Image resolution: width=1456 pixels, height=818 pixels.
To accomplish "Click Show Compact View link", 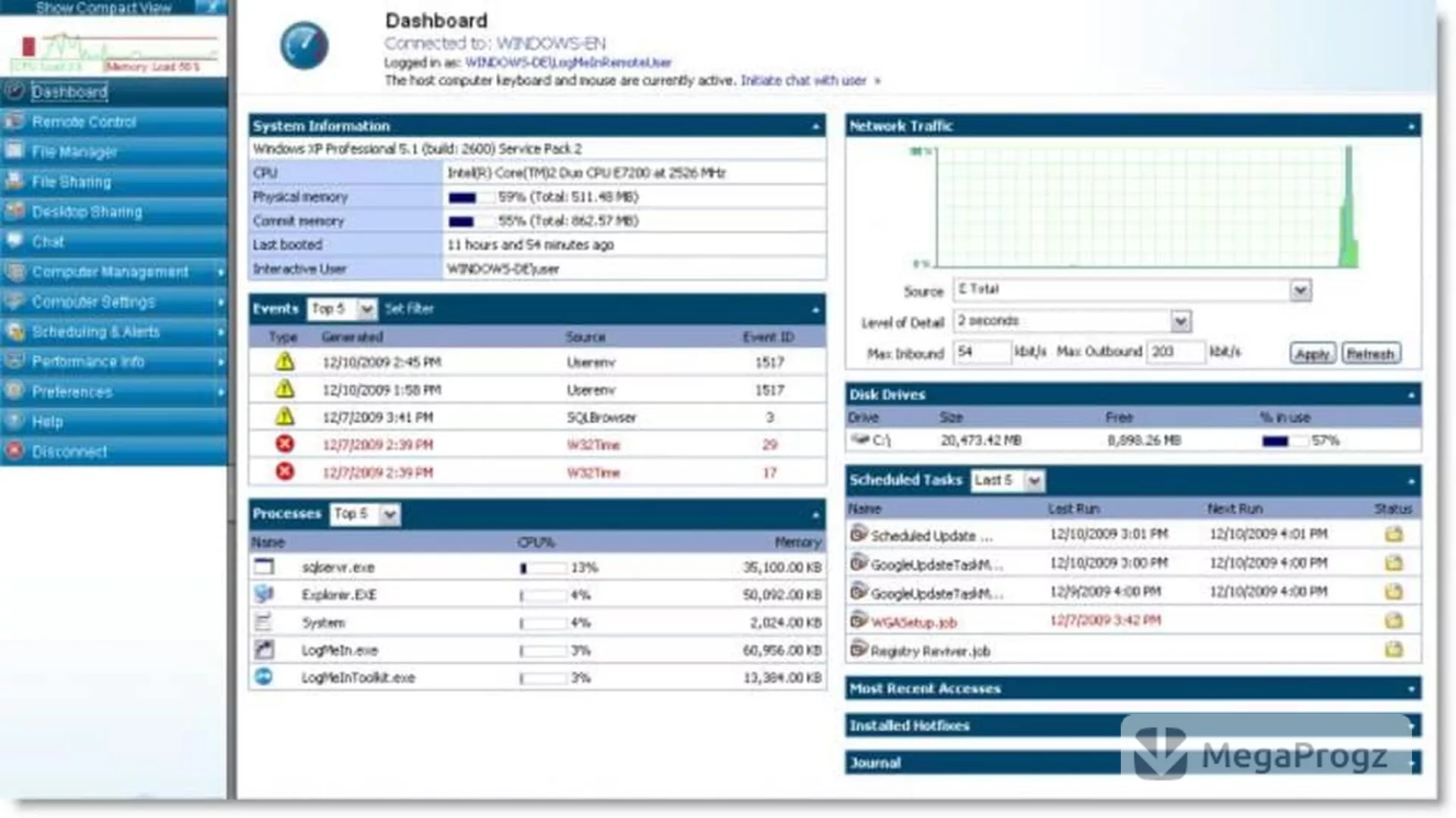I will (103, 8).
